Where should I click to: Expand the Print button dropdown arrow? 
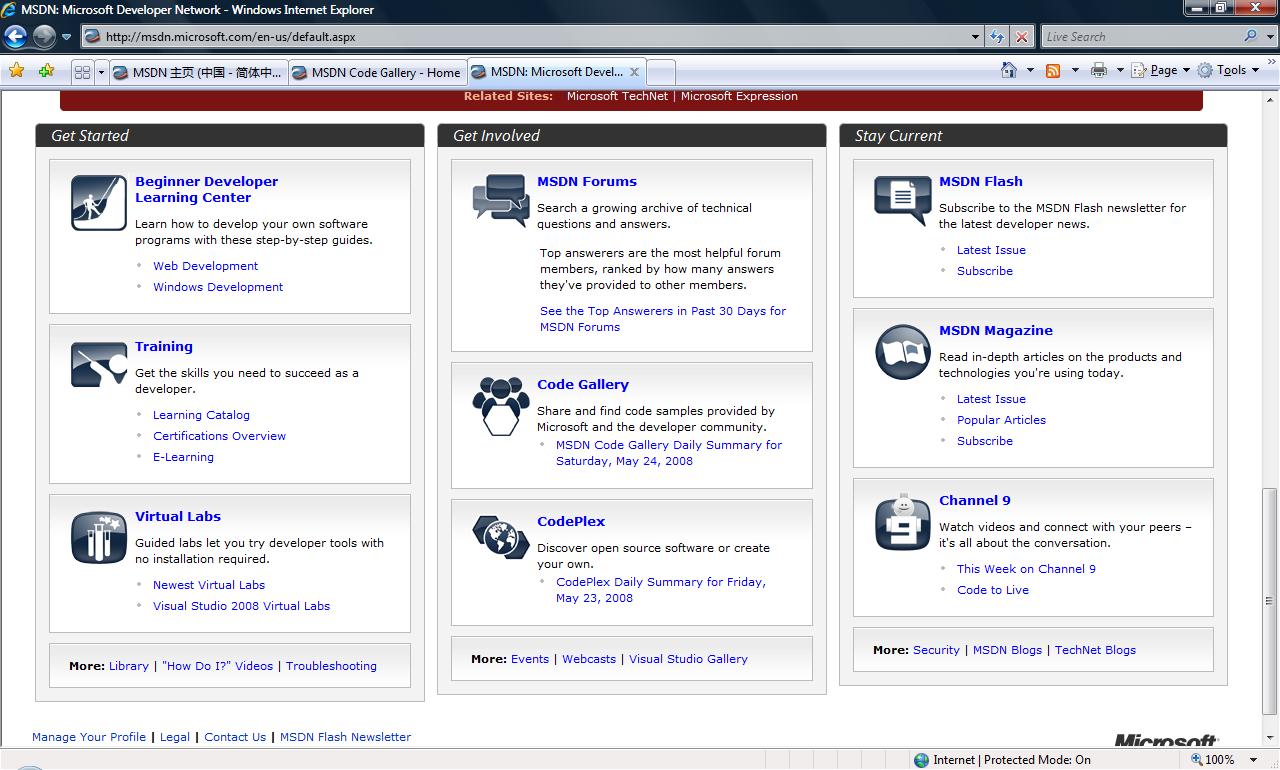(1120, 70)
